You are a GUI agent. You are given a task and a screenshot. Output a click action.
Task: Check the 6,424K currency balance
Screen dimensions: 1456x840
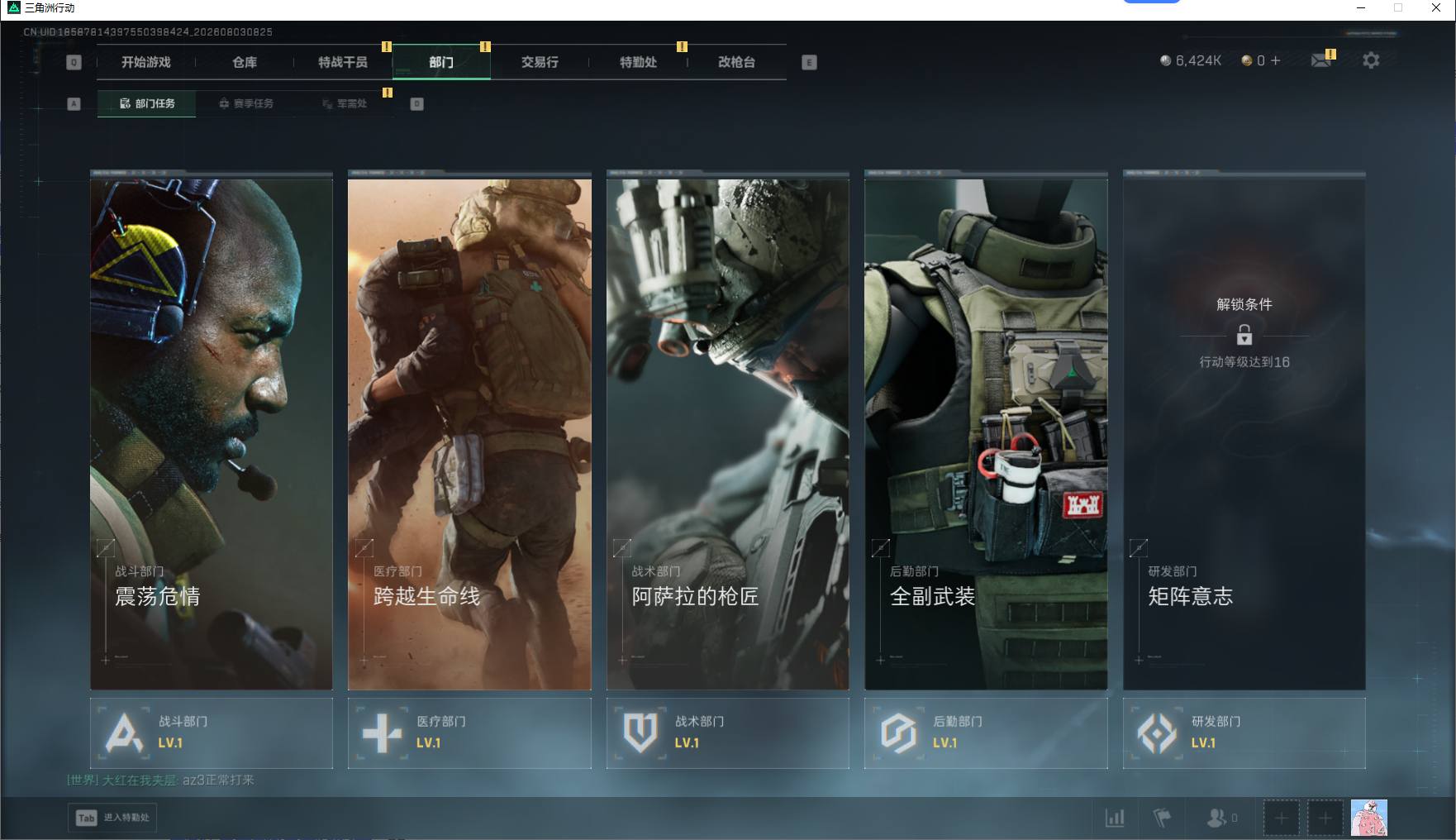(1191, 60)
